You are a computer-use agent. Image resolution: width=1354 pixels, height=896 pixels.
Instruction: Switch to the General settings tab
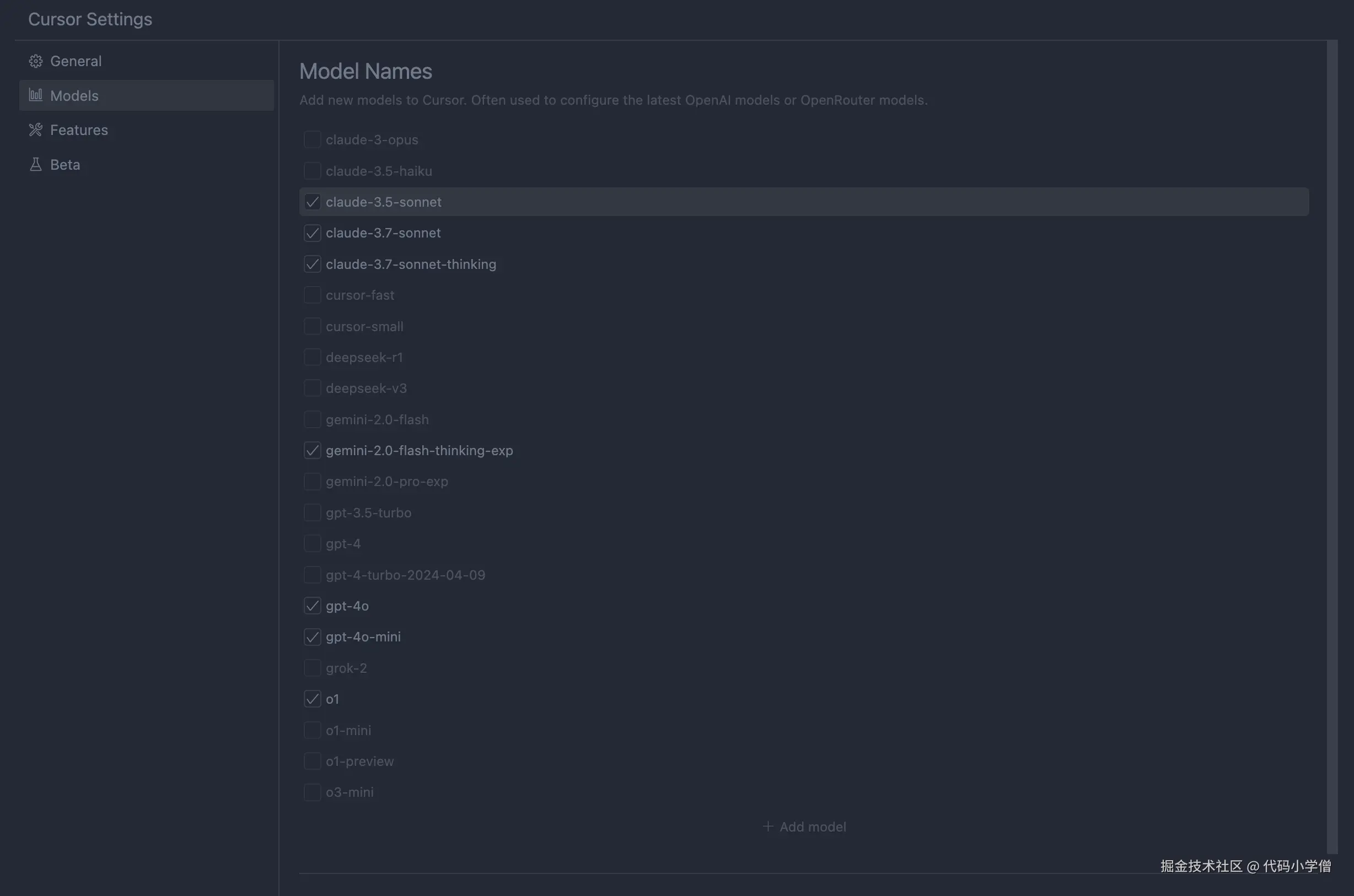pyautogui.click(x=76, y=61)
